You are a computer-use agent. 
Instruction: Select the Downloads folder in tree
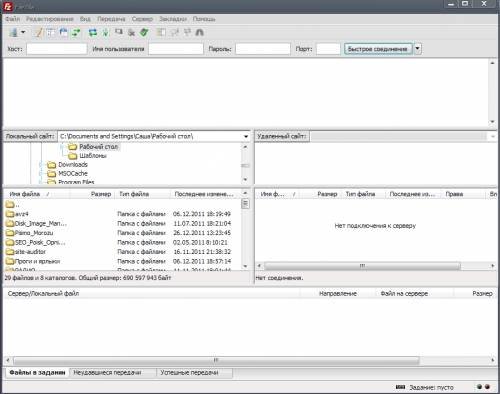(73, 165)
